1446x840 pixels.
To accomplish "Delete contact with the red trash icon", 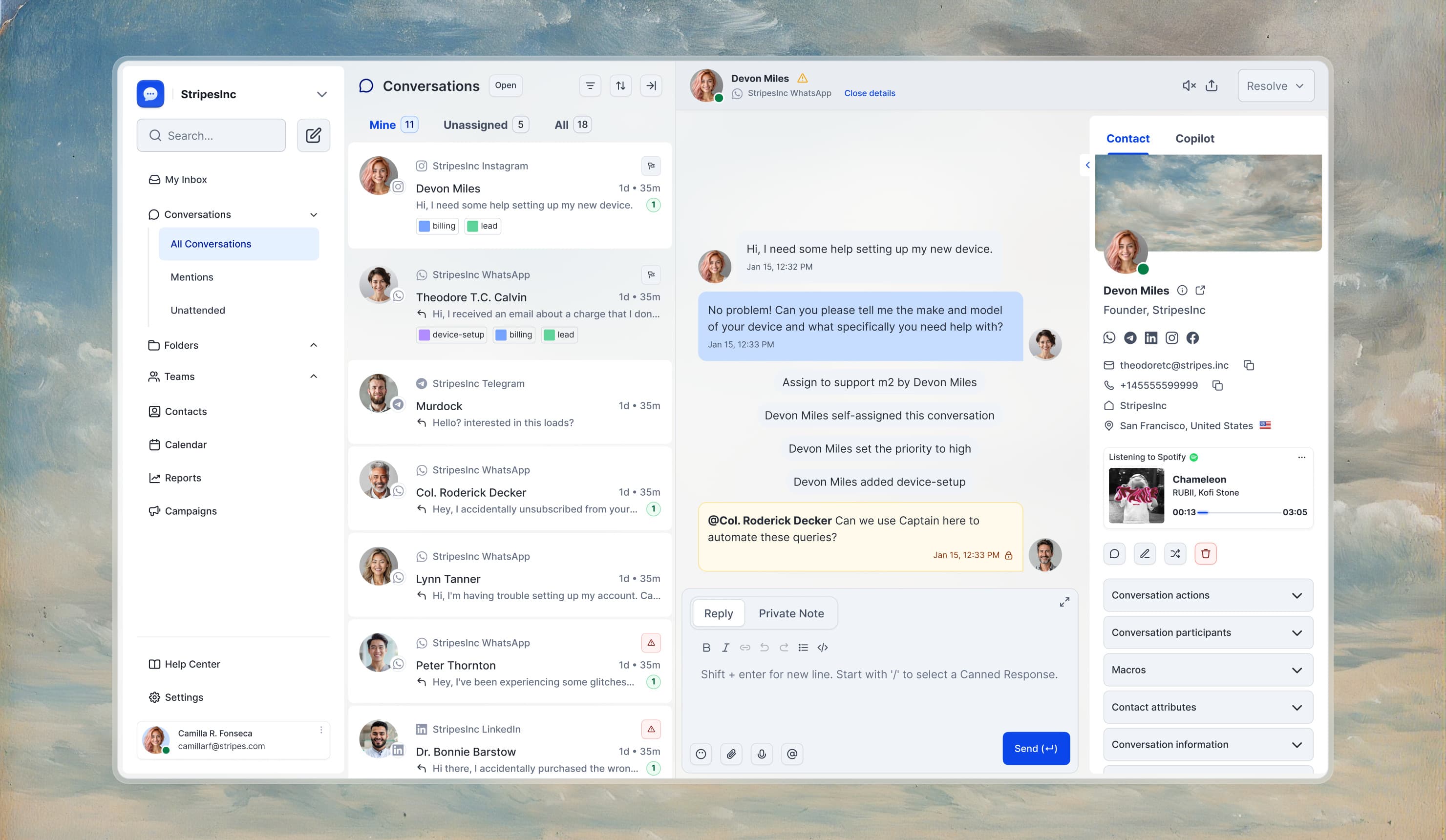I will (1206, 554).
